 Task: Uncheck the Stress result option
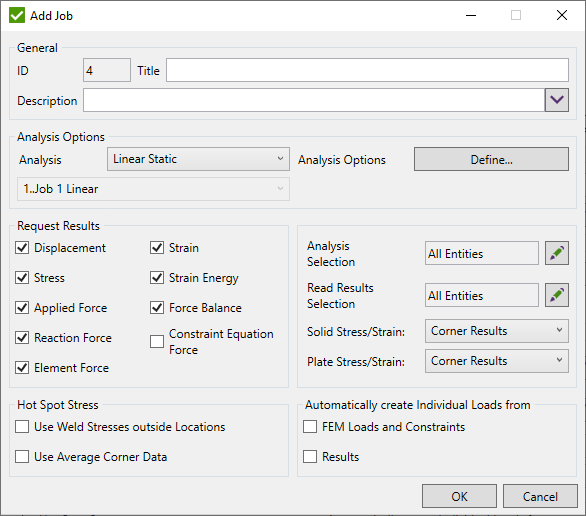coord(22,277)
